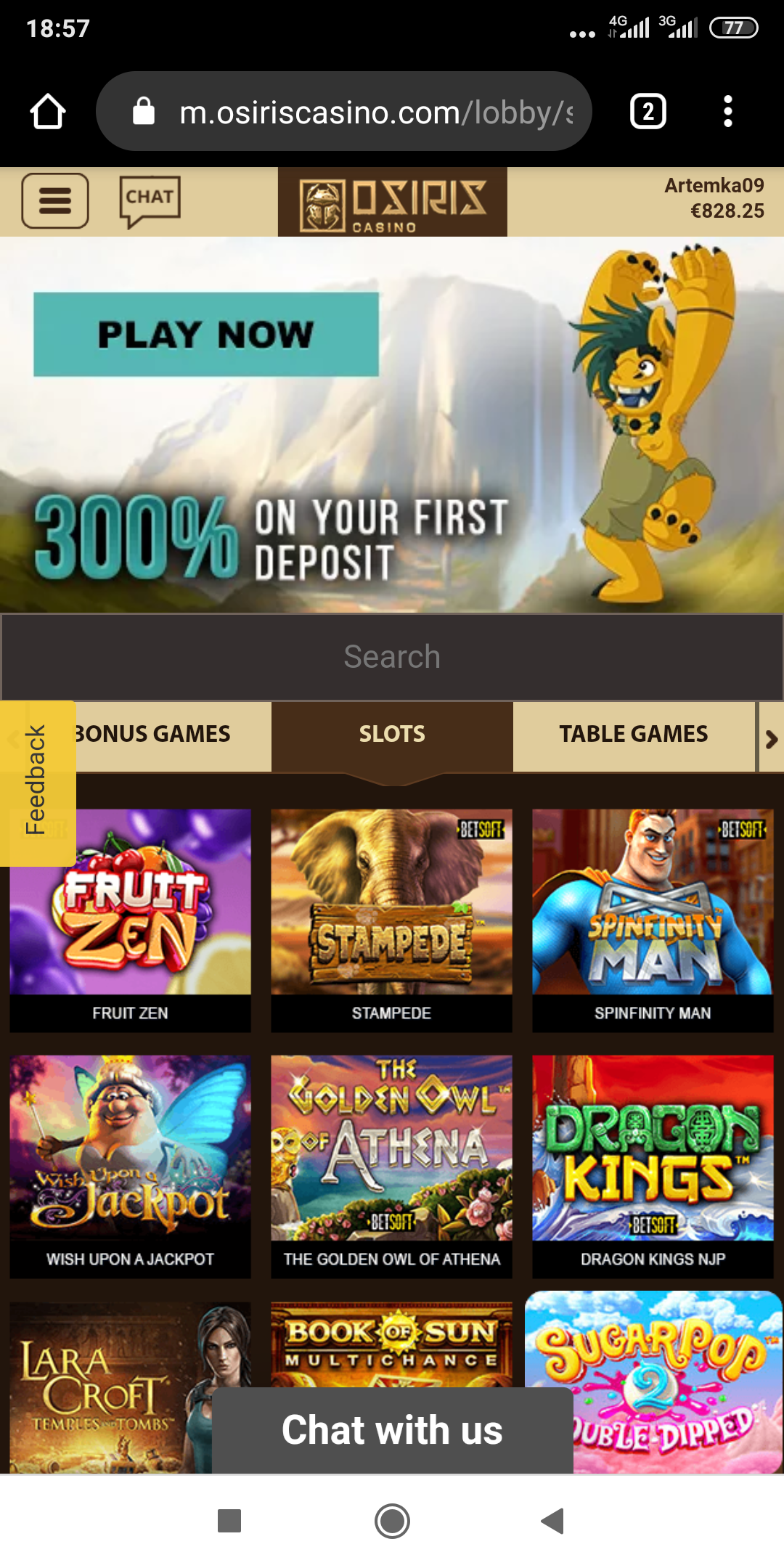Viewport: 784px width, 1568px height.
Task: Show more categories with right arrow
Action: tap(771, 738)
